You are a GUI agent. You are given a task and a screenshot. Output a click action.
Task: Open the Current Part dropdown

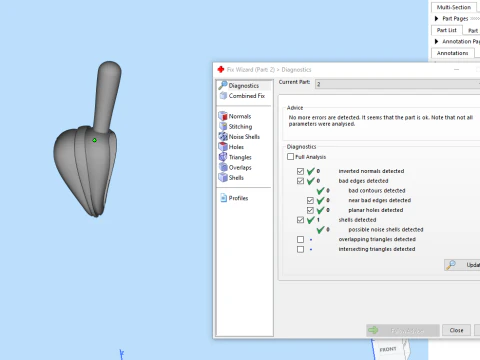click(398, 84)
